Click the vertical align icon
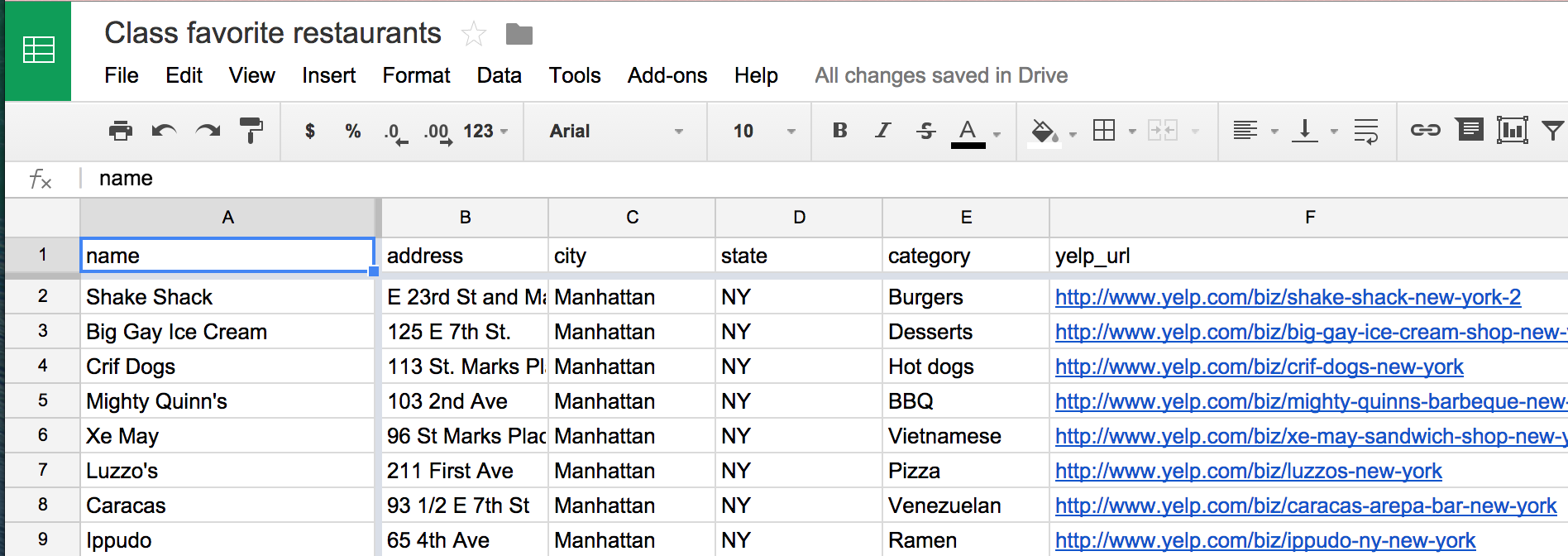Image resolution: width=1568 pixels, height=556 pixels. coord(1304,130)
